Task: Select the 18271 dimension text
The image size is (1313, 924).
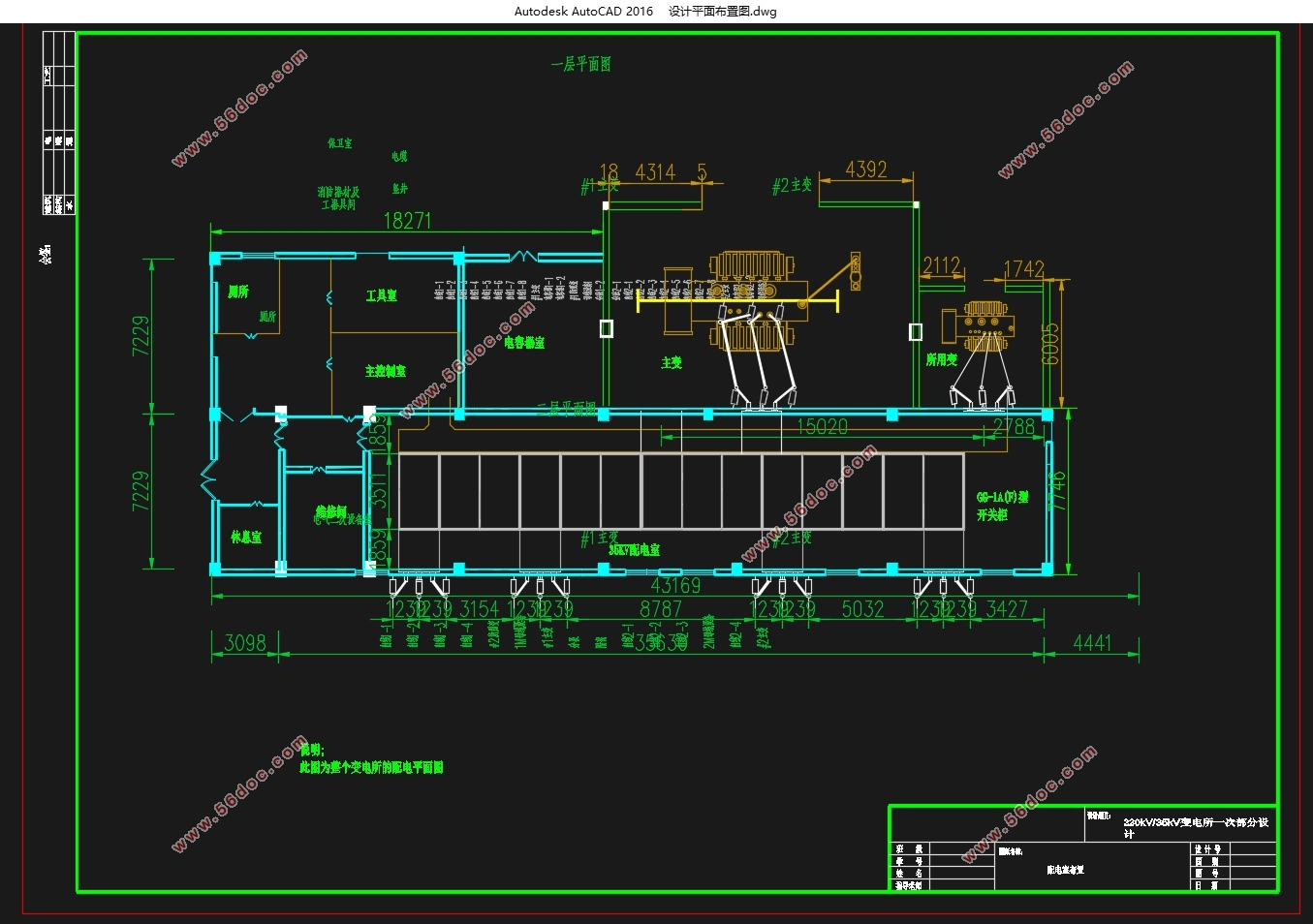Action: (x=407, y=221)
